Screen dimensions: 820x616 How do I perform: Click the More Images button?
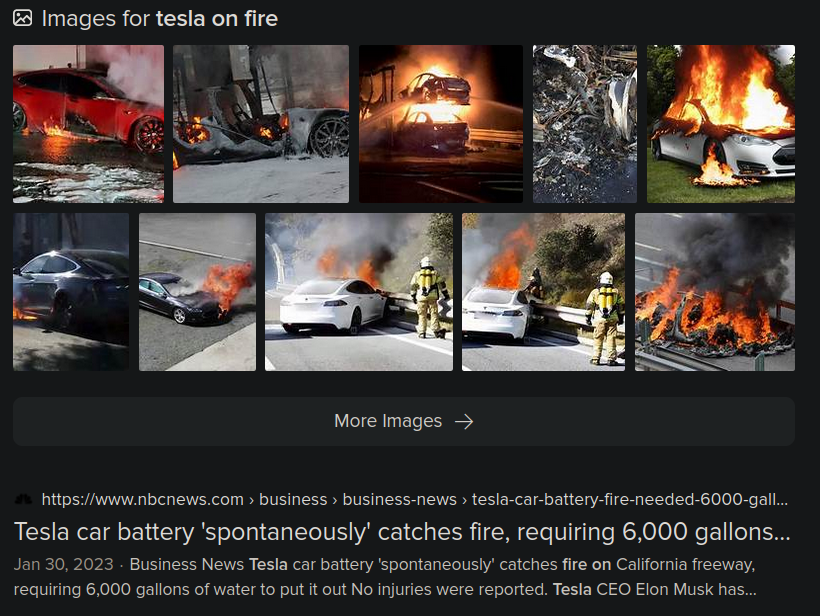click(404, 421)
